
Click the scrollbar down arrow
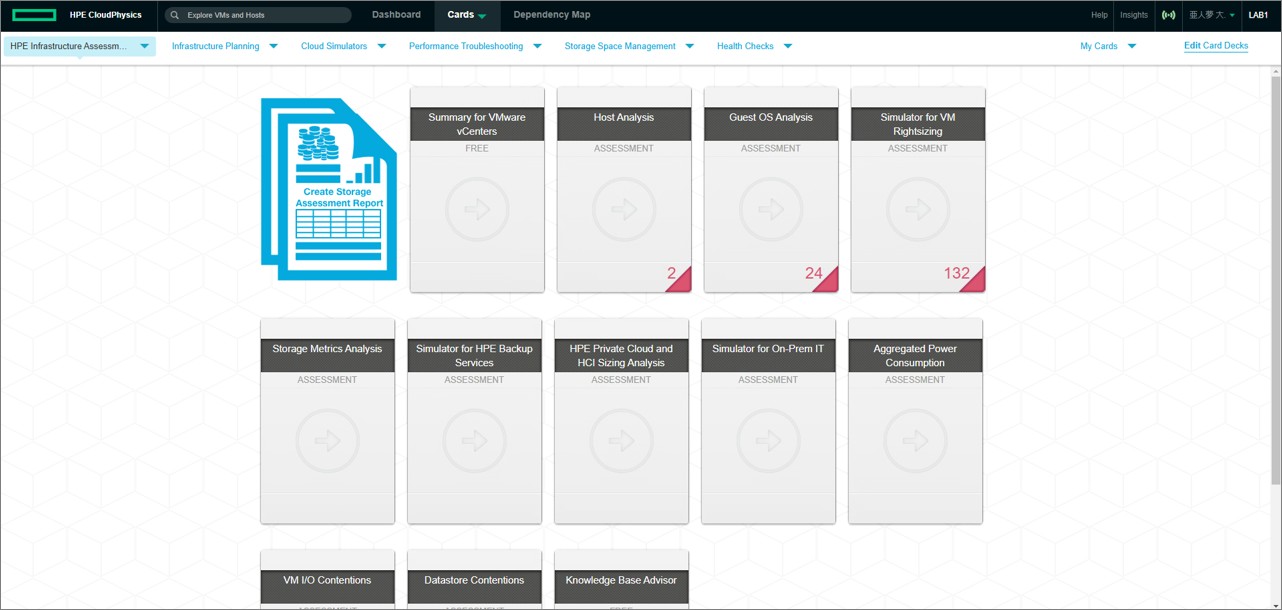click(x=1276, y=604)
